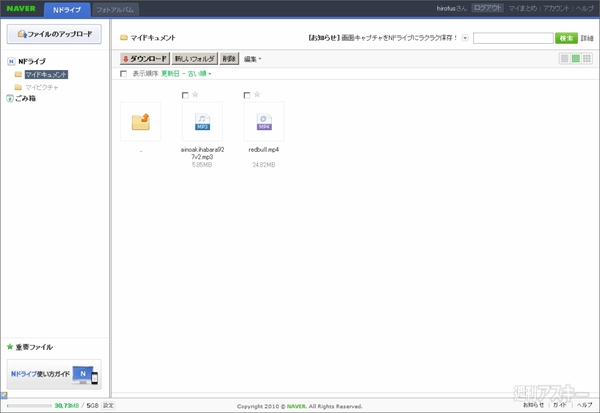
Task: Click マイドキュメント breadcrumb title
Action: [x=153, y=38]
